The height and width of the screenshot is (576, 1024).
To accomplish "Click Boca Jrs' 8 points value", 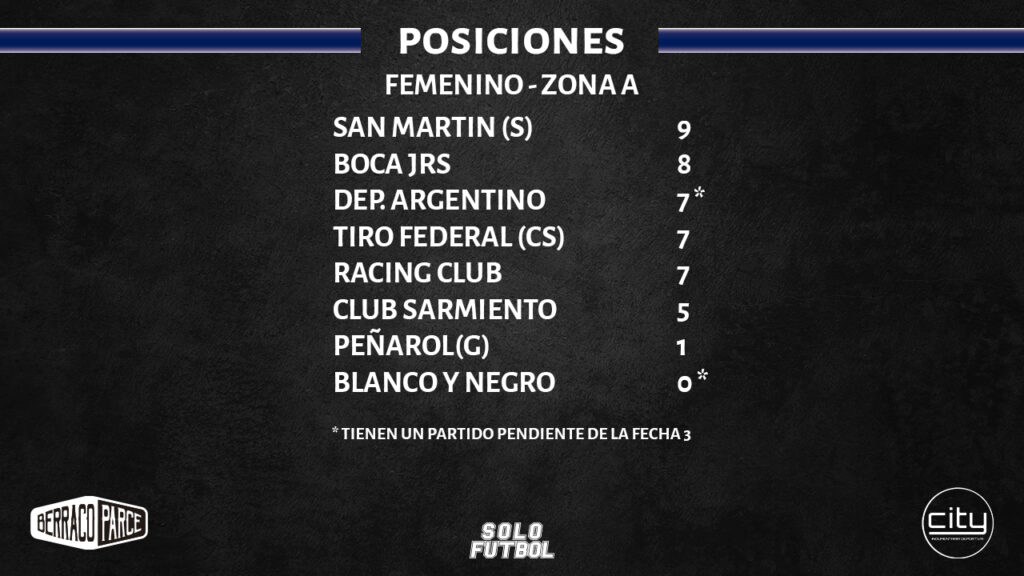I will coord(683,166).
